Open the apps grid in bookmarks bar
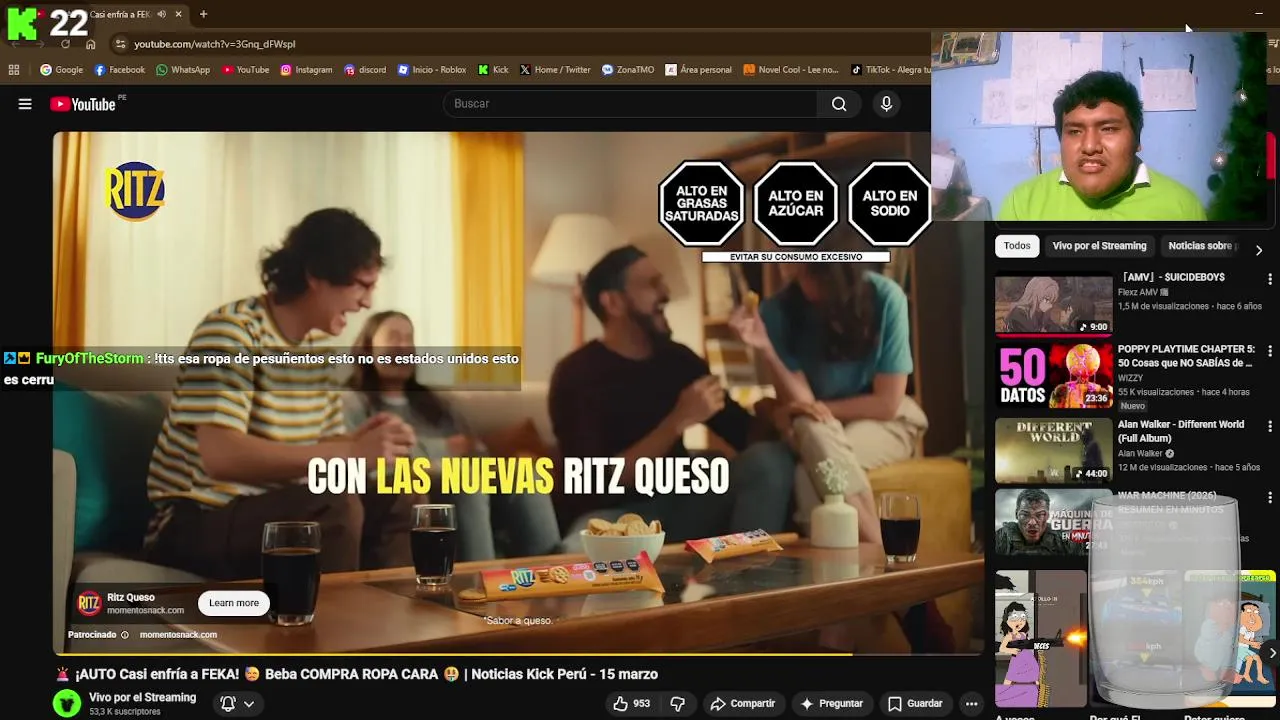 (14, 70)
